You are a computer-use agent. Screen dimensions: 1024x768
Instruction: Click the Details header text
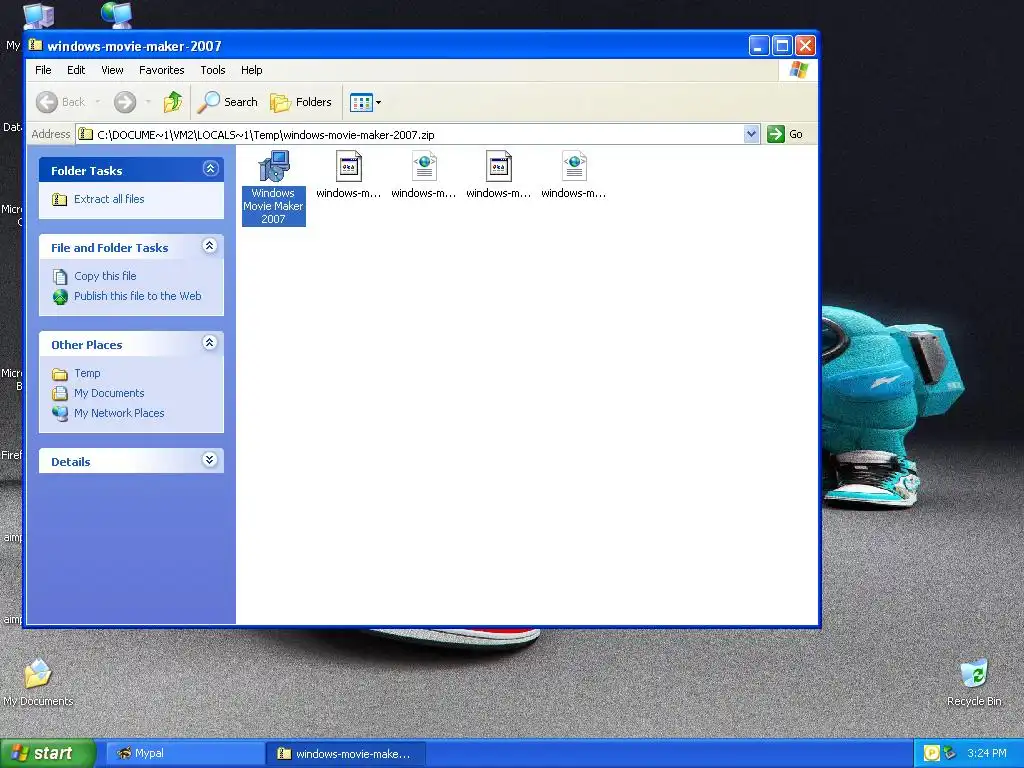pyautogui.click(x=71, y=462)
